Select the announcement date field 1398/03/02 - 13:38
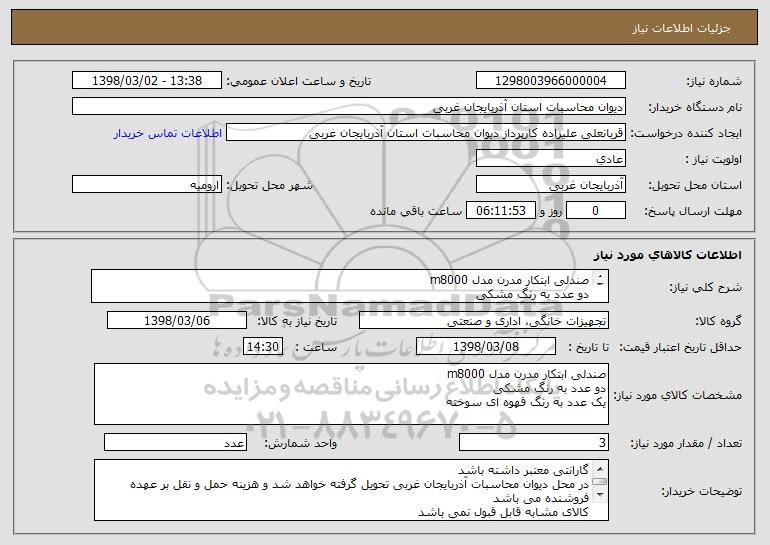The width and height of the screenshot is (770, 545). pos(147,81)
